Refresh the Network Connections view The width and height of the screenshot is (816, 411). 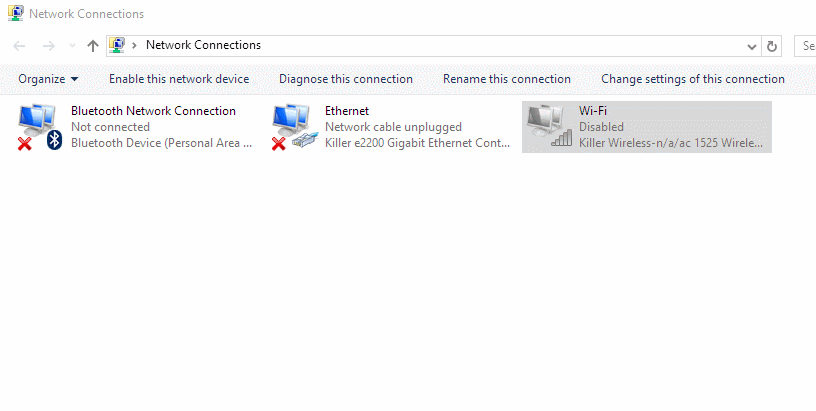772,46
